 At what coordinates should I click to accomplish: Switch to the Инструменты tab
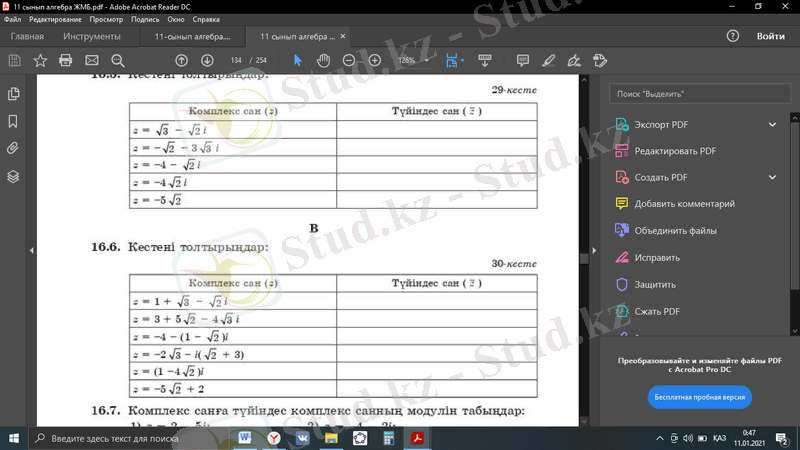pos(92,36)
